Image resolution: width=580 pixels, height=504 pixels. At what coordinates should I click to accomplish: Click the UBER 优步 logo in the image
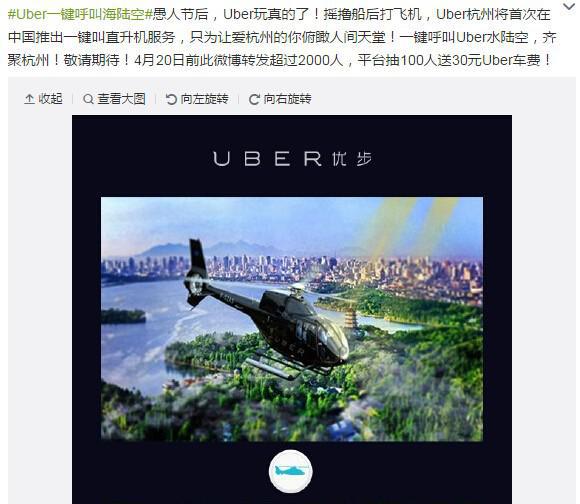click(292, 159)
